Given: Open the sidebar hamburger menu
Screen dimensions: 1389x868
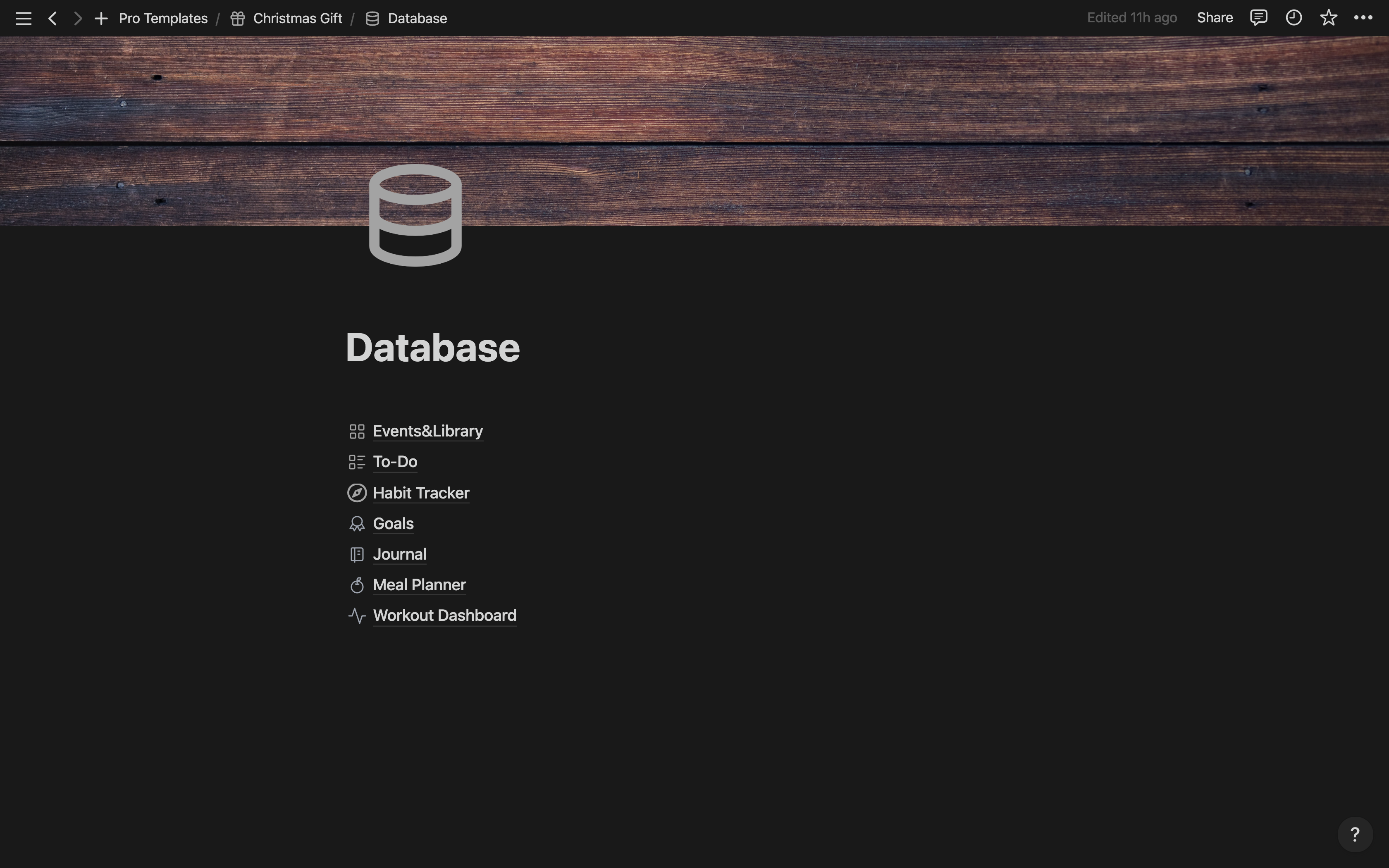Looking at the screenshot, I should click(x=23, y=18).
